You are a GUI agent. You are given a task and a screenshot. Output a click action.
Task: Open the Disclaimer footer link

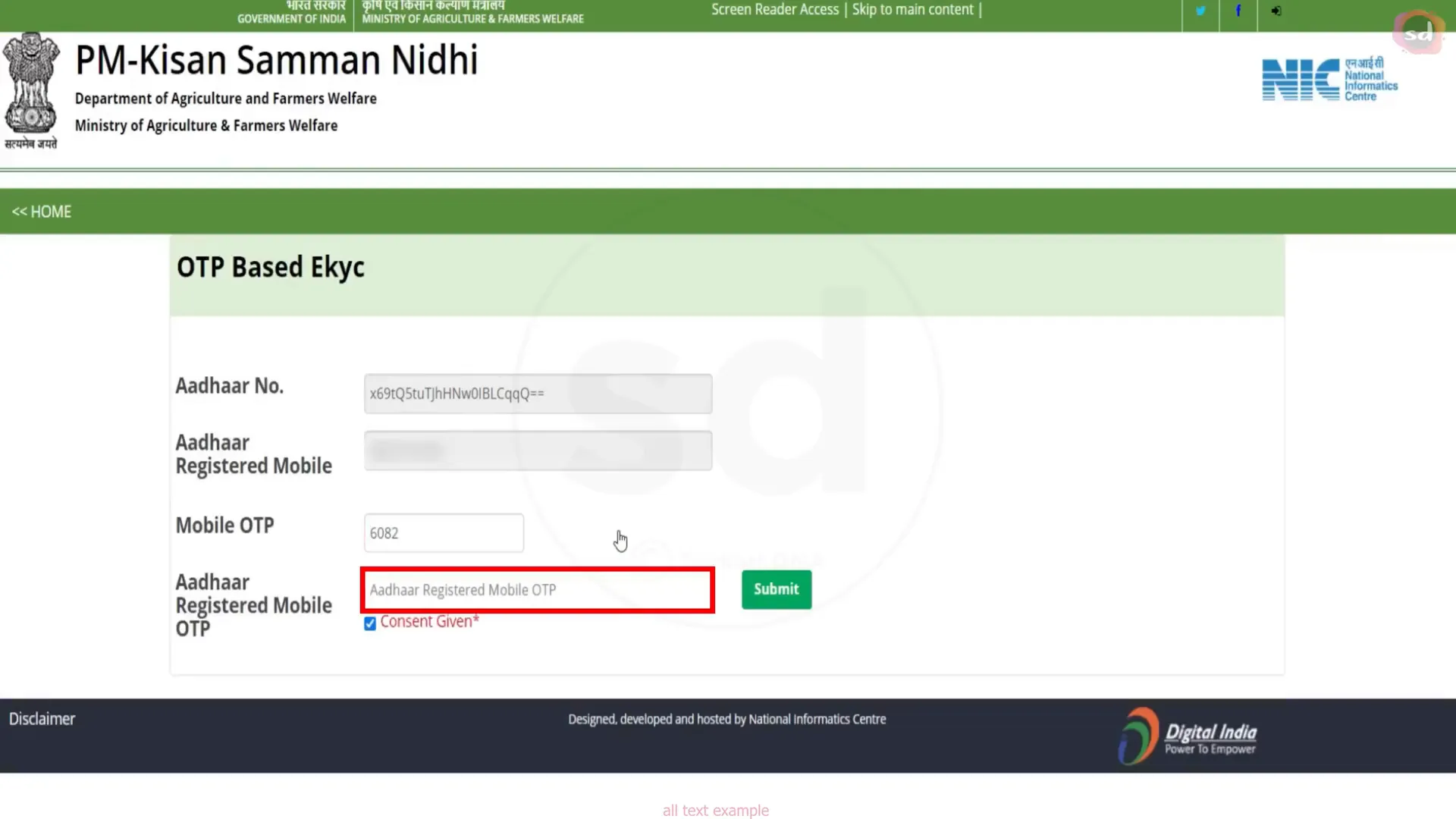coord(42,719)
